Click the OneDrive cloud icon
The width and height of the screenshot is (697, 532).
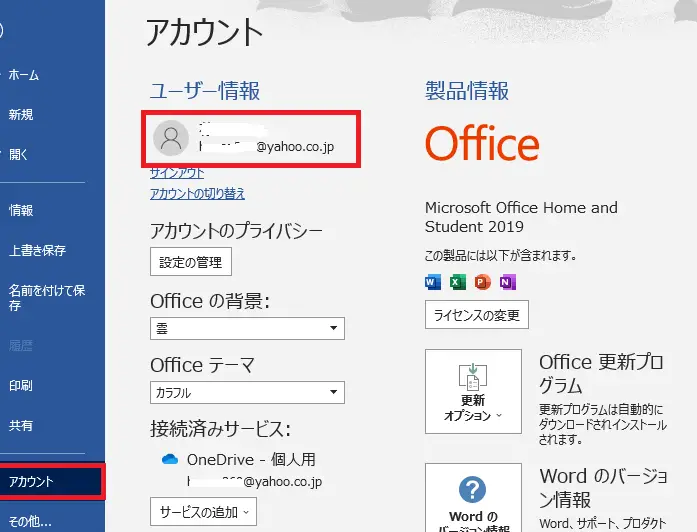(x=169, y=460)
